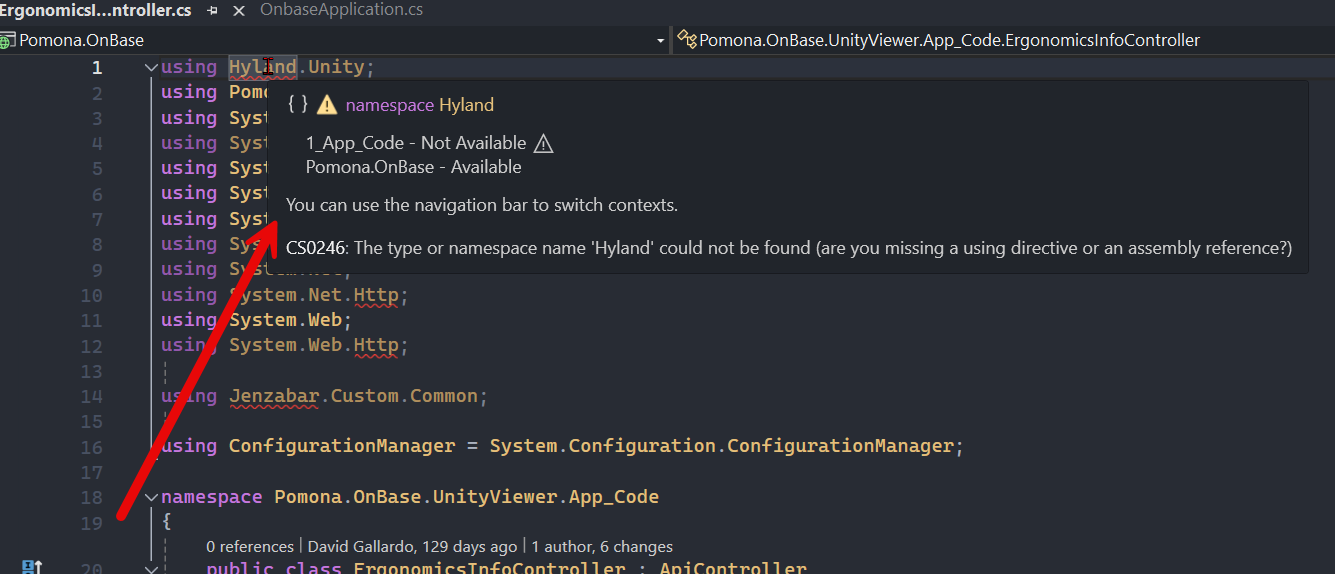Screen dimensions: 1335x574
Task: Click 'Unity' in the line 1 using directive
Action: coord(335,67)
